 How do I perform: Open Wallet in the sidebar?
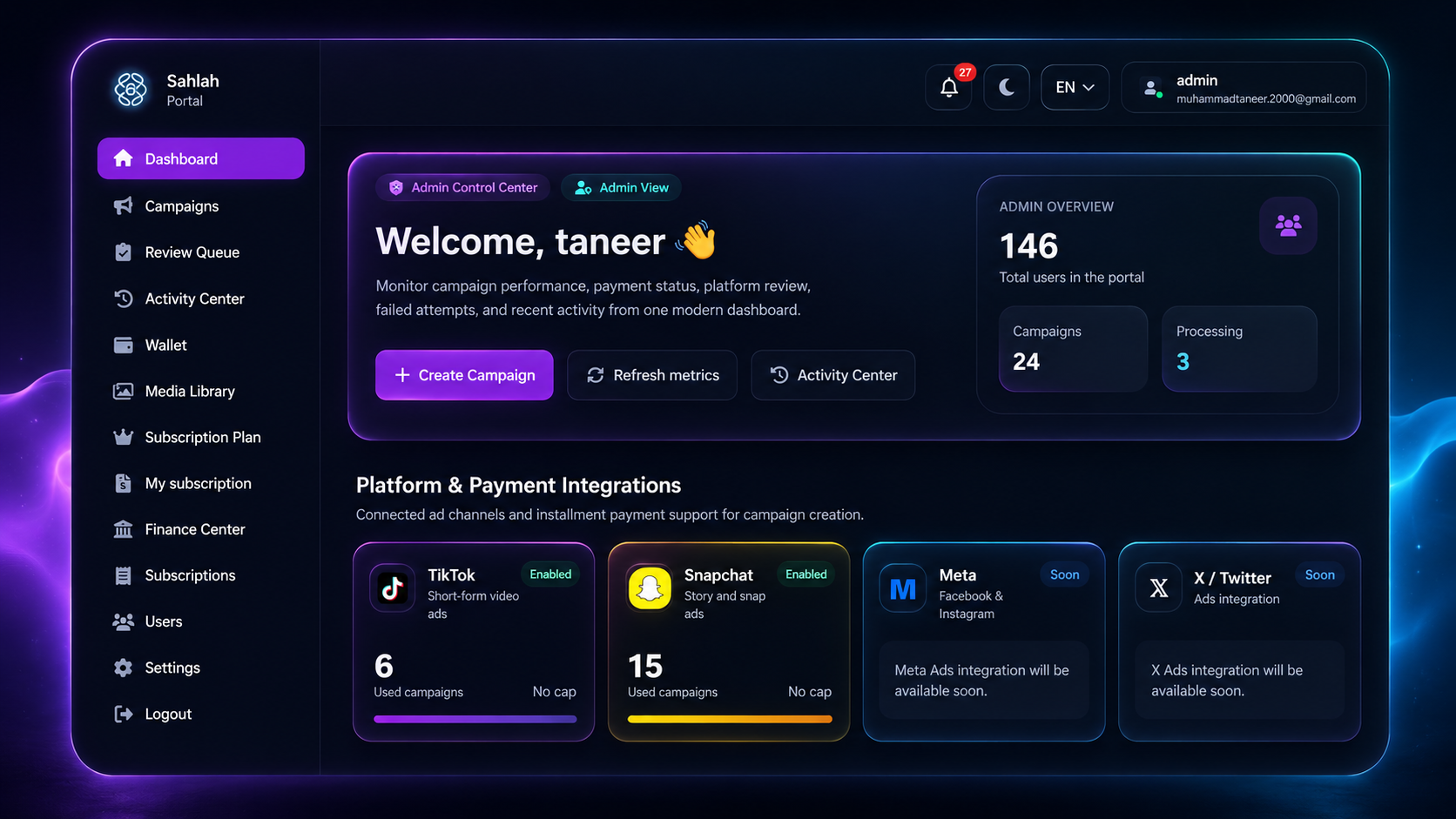[x=201, y=345]
